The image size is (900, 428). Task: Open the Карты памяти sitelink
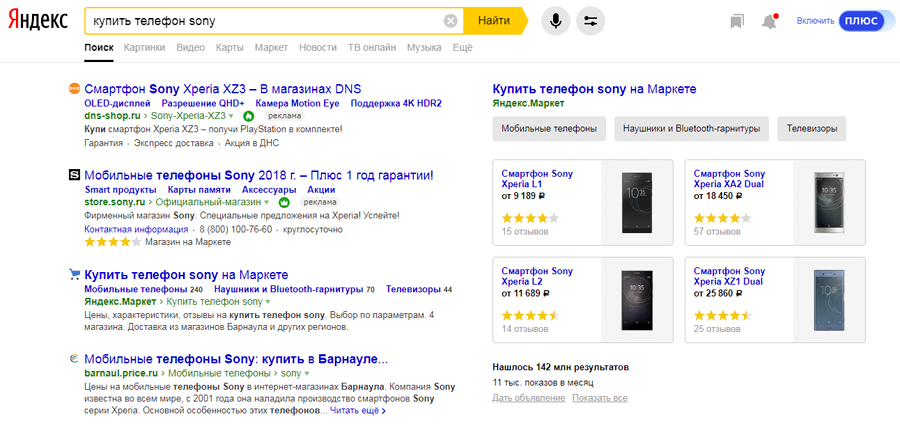coord(199,189)
